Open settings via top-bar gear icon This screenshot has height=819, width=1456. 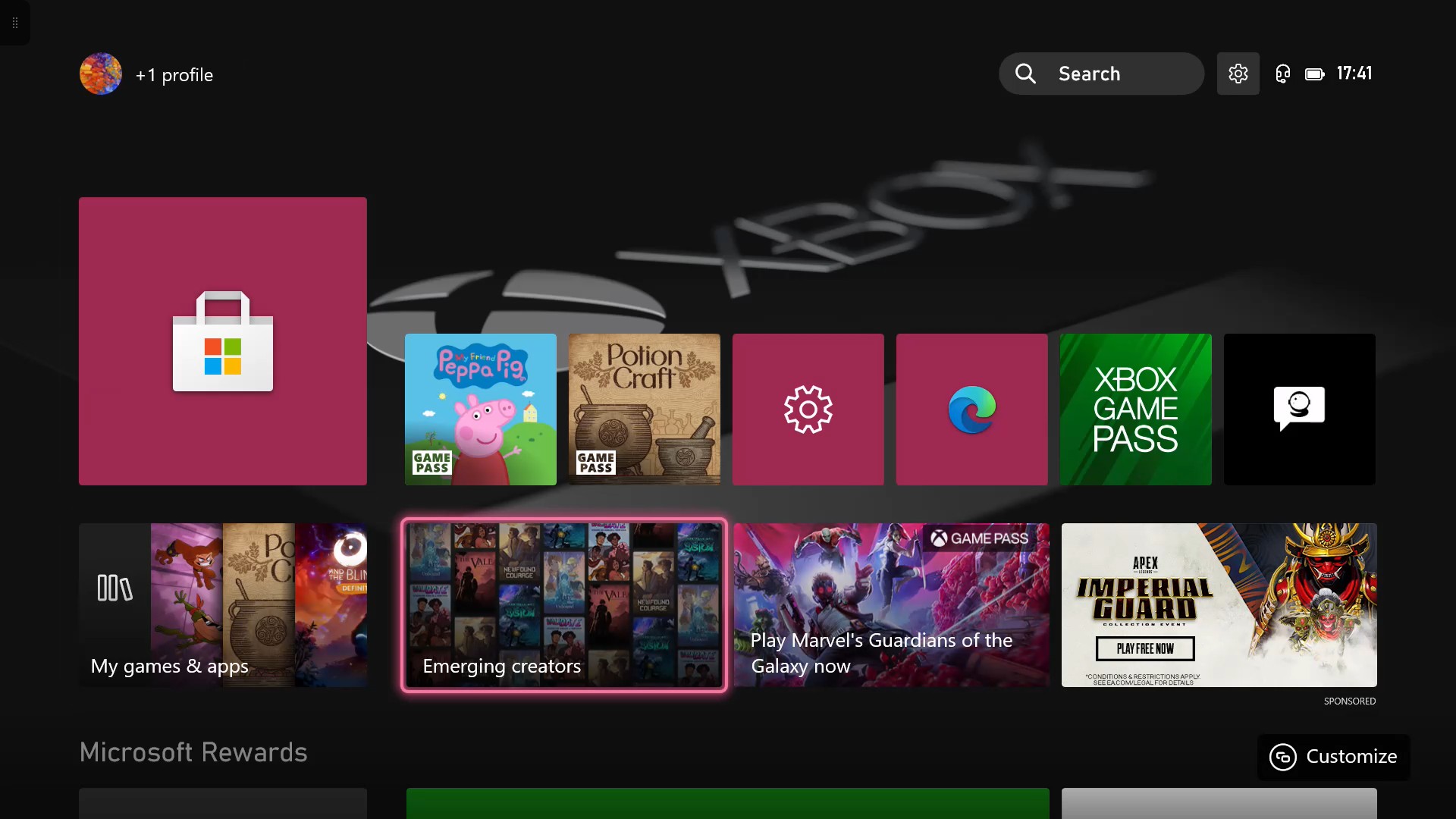click(1238, 74)
